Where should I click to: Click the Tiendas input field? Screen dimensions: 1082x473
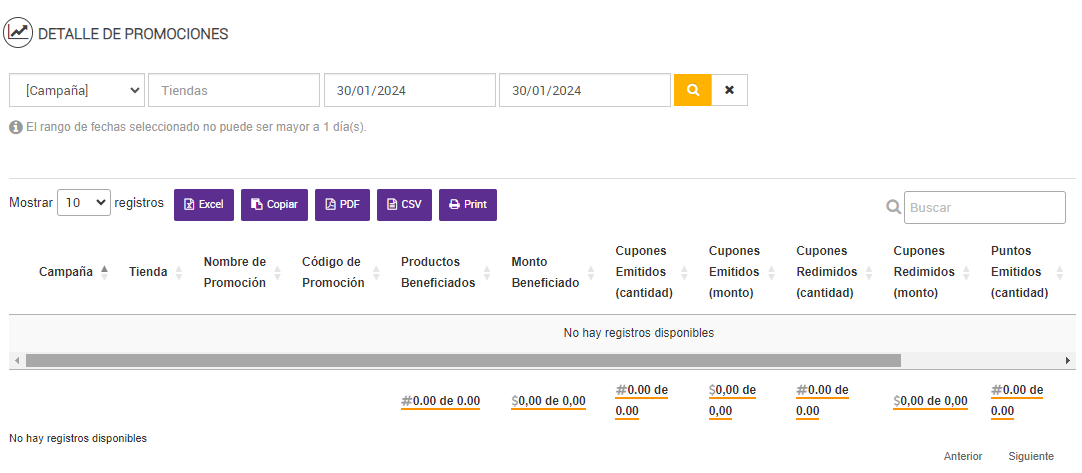234,90
